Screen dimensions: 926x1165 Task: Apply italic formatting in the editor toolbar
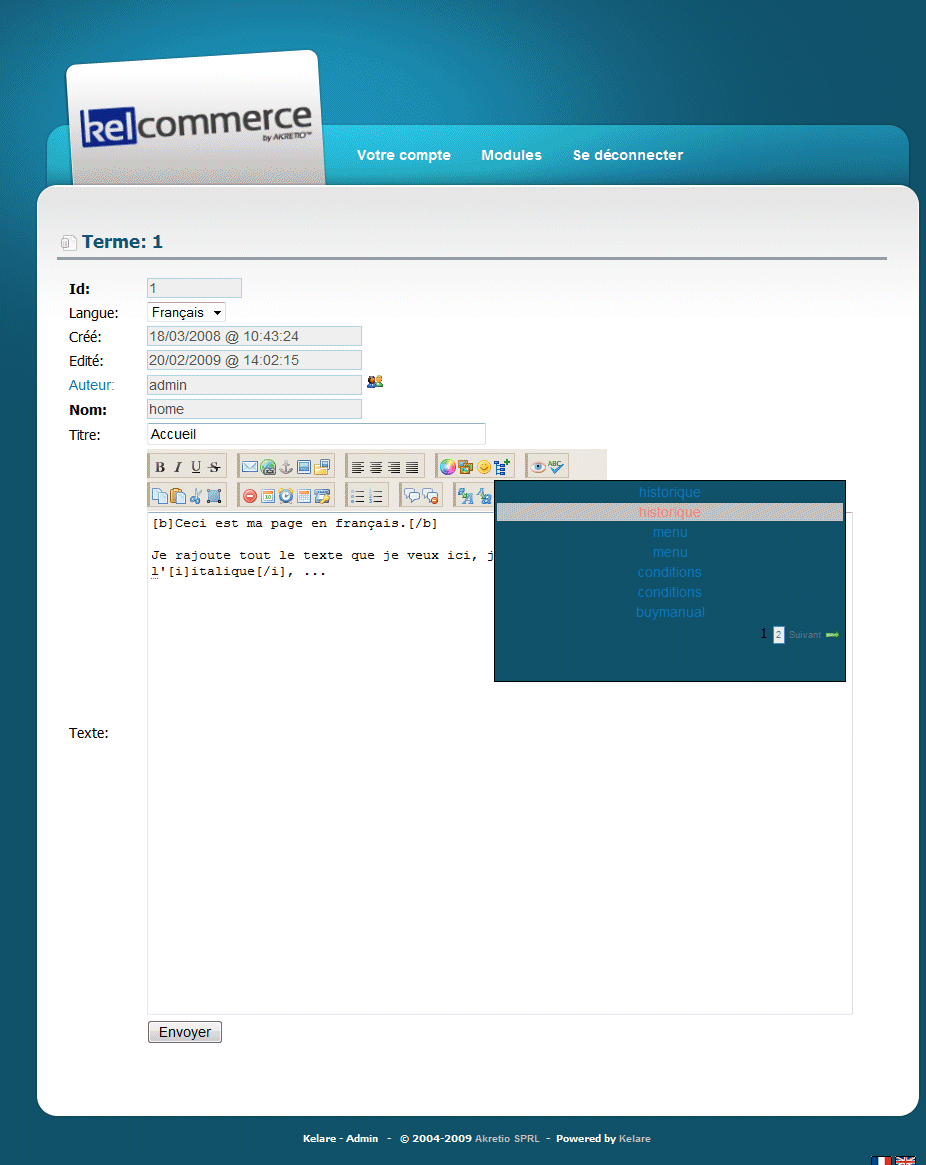click(178, 467)
